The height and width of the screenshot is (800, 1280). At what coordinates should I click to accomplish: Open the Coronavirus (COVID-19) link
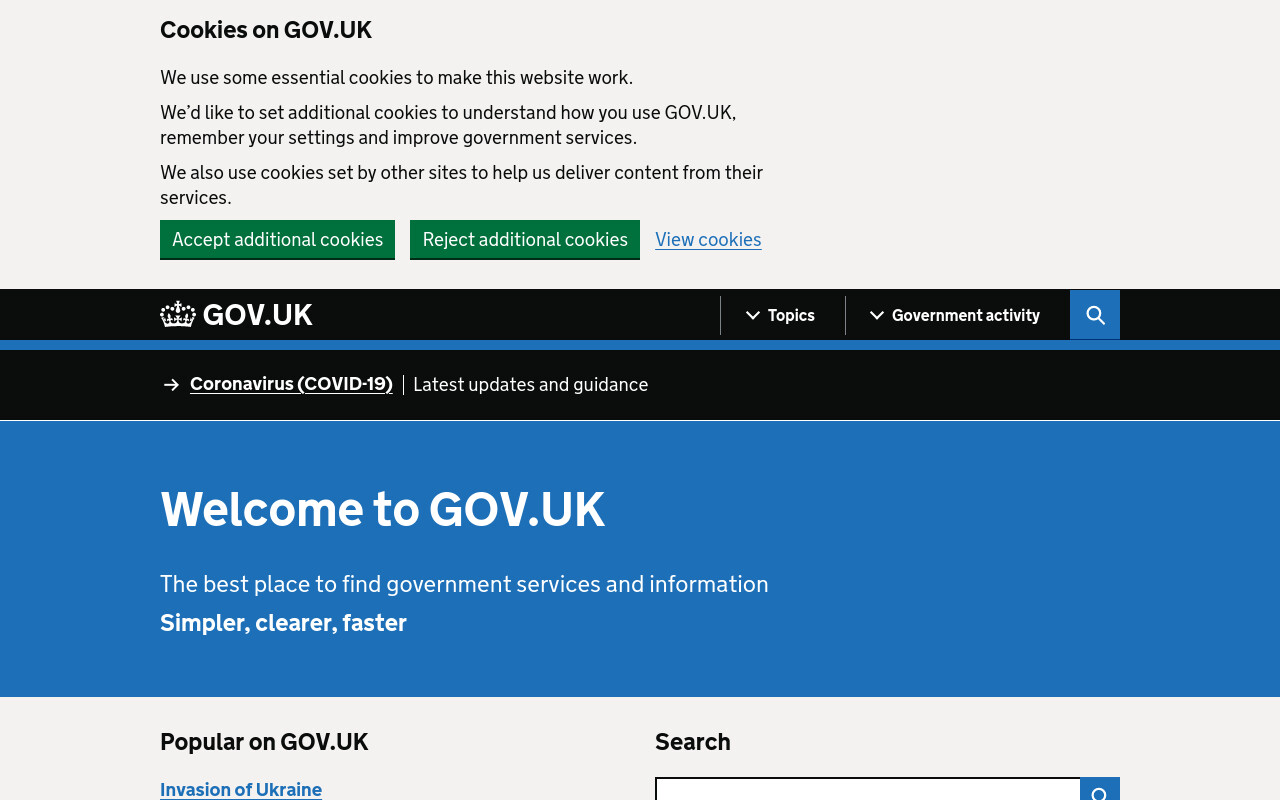coord(291,384)
